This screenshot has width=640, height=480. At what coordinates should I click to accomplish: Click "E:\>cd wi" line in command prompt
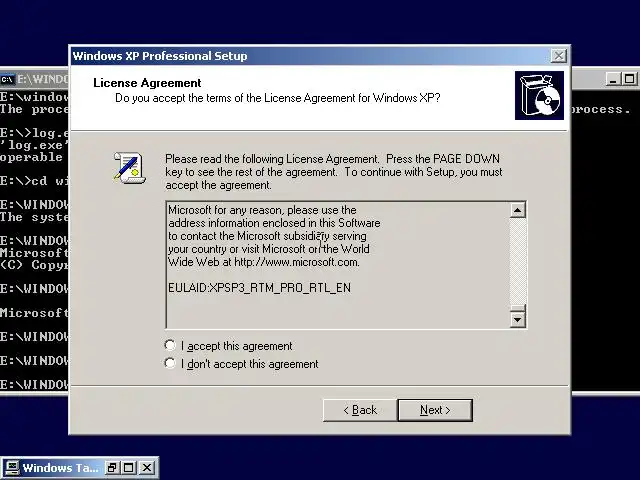pyautogui.click(x=34, y=181)
